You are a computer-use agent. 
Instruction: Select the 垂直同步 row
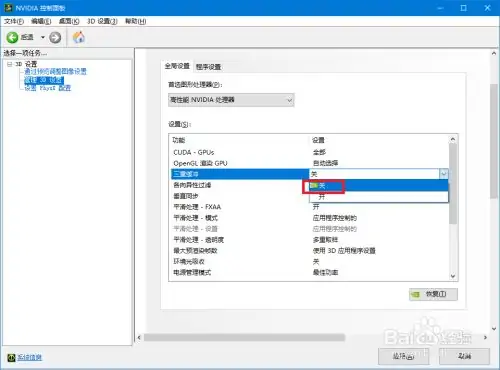[x=240, y=196]
